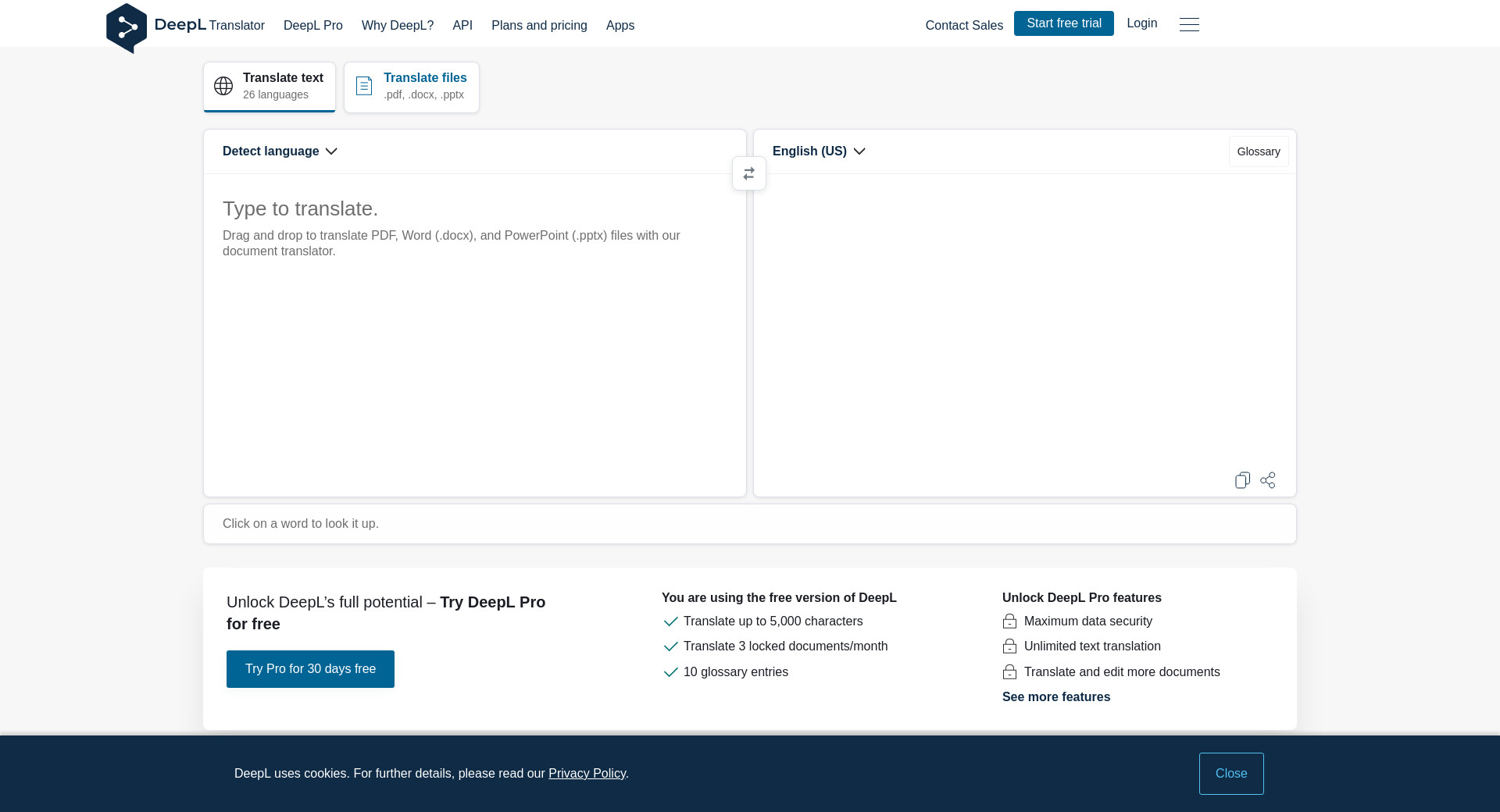Swap source and target languages
The height and width of the screenshot is (812, 1500).
coord(748,173)
